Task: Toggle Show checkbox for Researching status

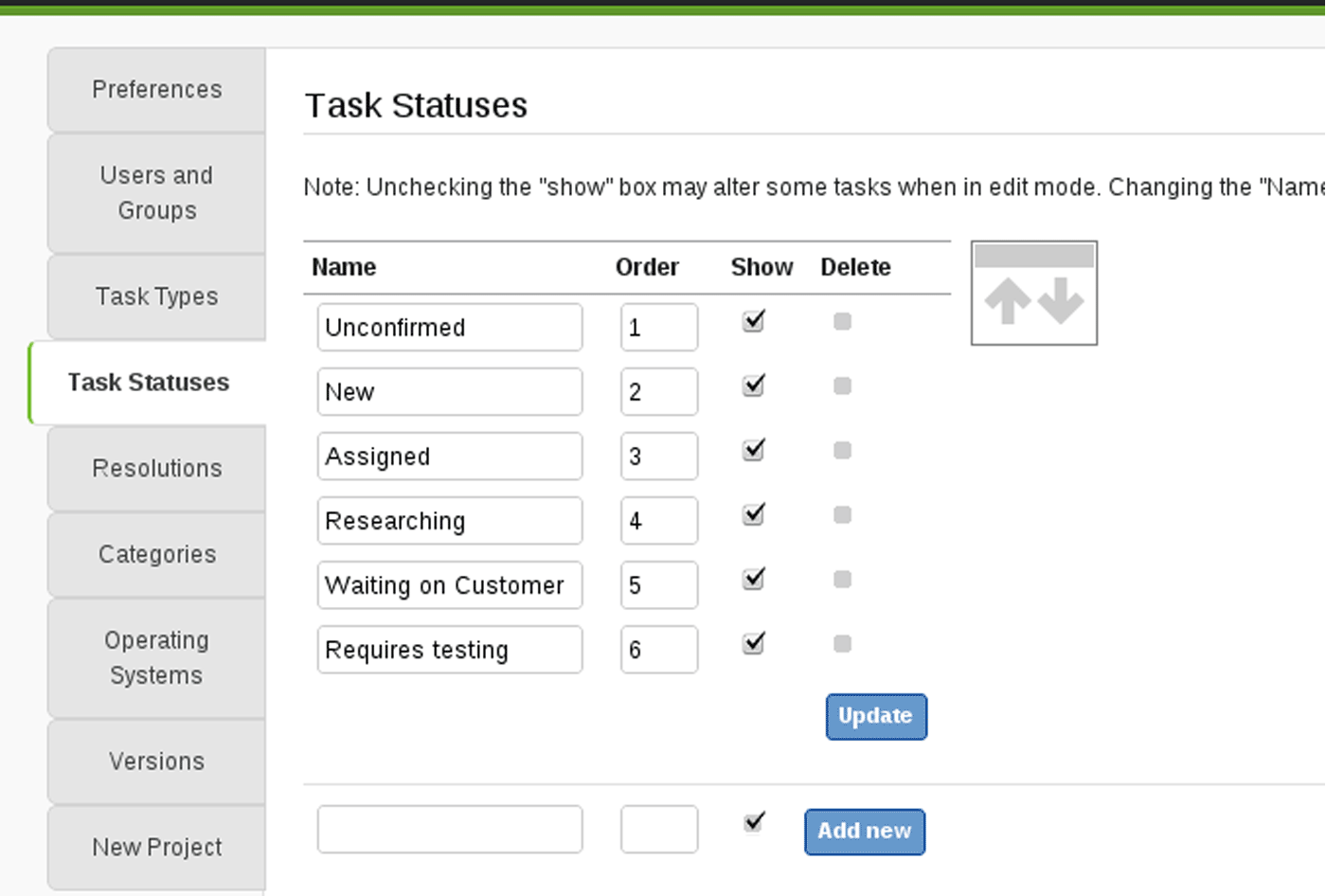Action: [754, 515]
